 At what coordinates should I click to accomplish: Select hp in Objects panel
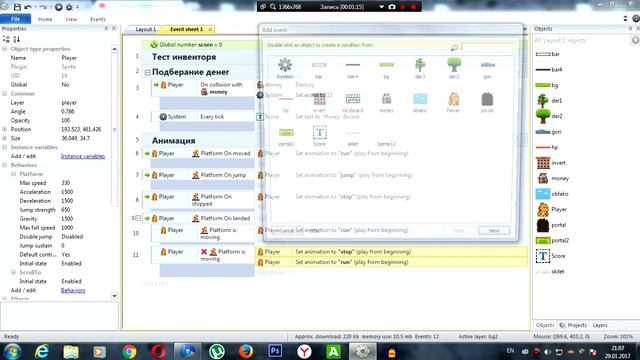(547, 147)
